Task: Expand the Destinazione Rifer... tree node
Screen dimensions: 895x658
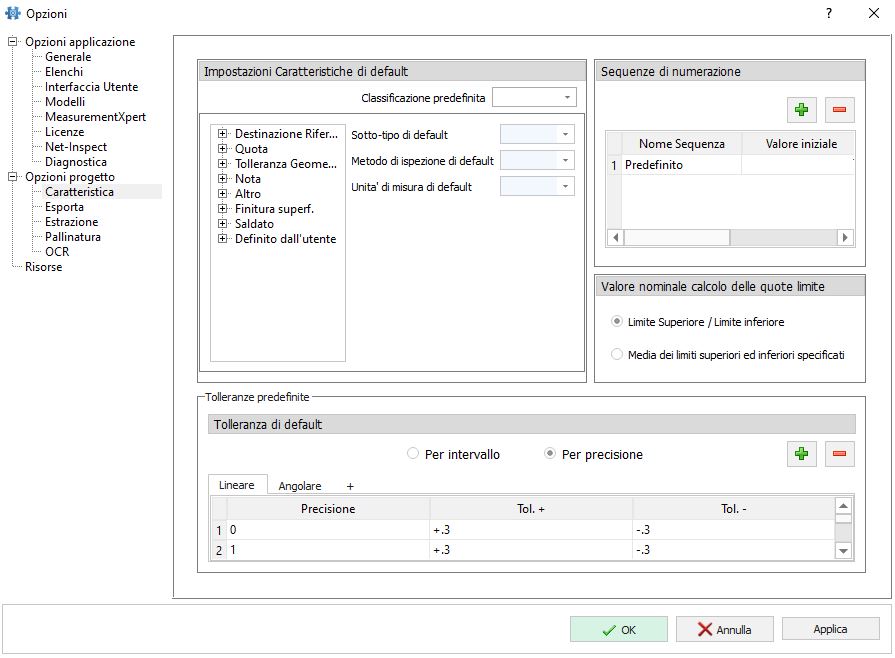Action: tap(223, 134)
